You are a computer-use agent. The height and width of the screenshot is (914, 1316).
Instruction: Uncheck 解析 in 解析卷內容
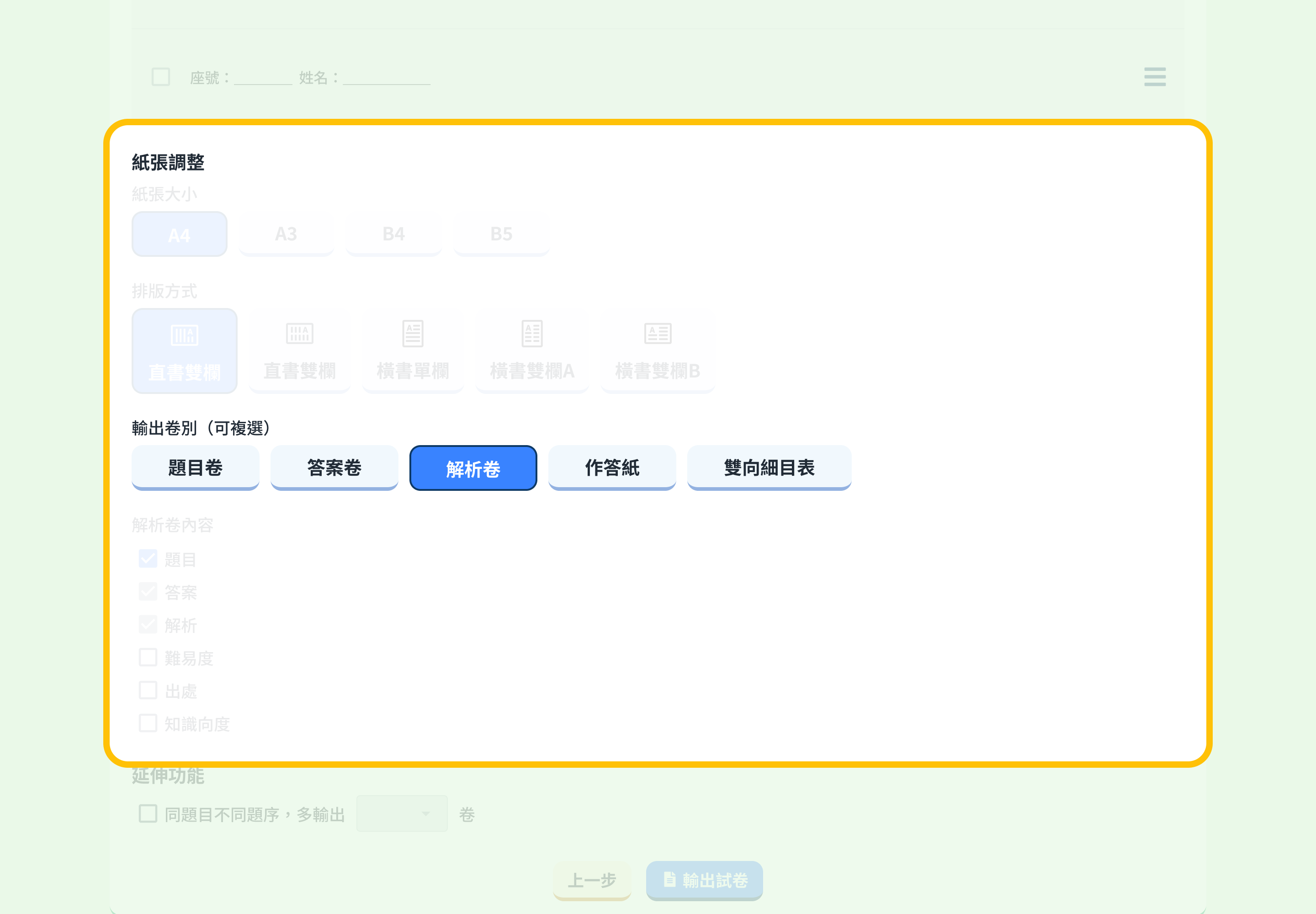click(x=148, y=624)
